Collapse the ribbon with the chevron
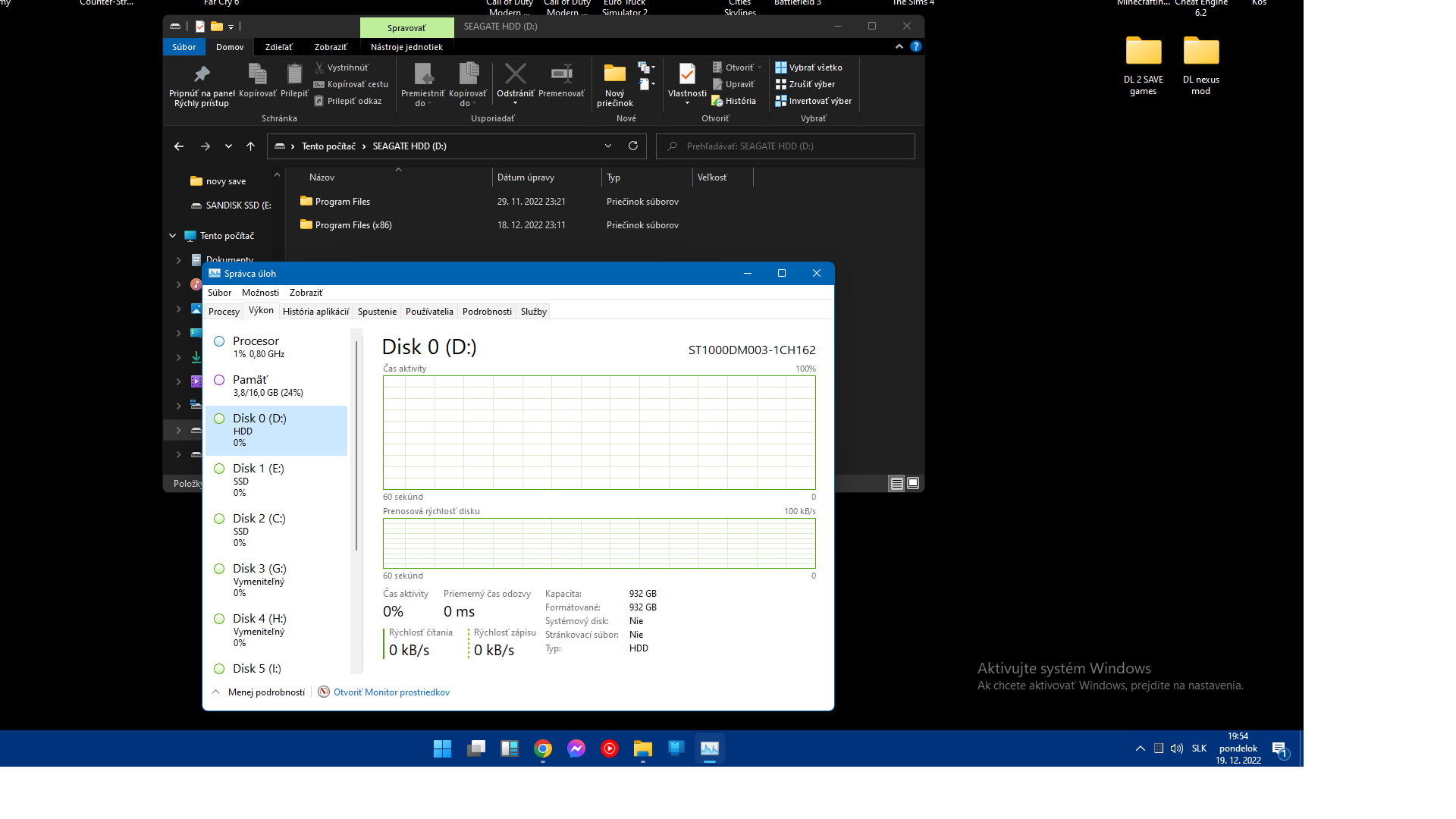 899,46
